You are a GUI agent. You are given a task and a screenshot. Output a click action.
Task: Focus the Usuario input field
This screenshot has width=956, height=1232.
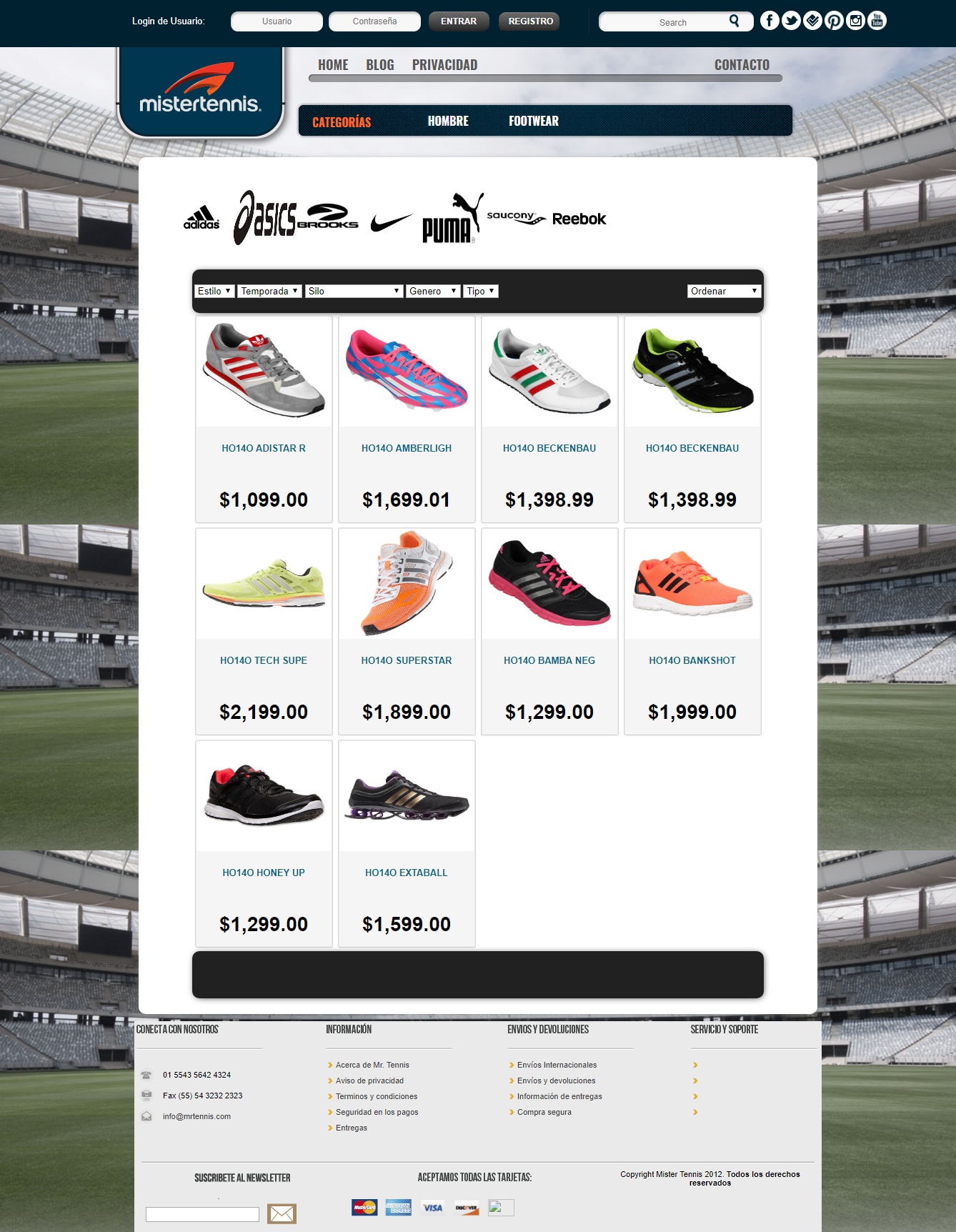[x=277, y=21]
